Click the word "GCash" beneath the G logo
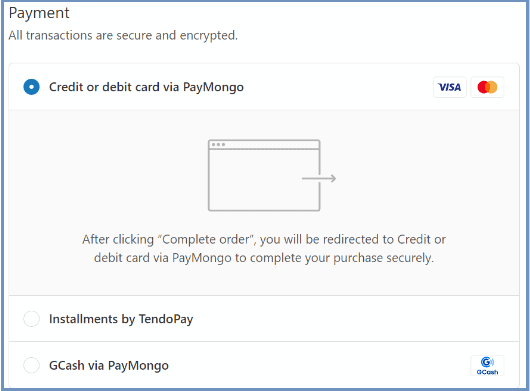This screenshot has height=391, width=530. coord(487,372)
